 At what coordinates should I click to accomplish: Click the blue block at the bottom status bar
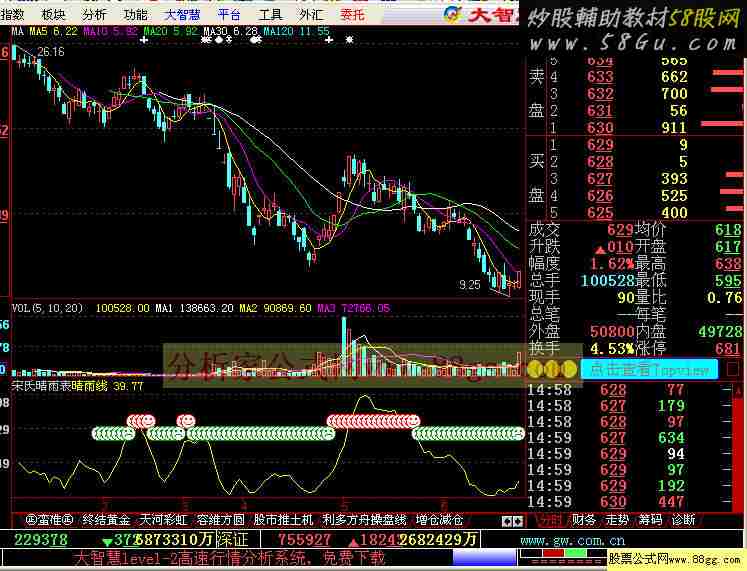pos(484,558)
